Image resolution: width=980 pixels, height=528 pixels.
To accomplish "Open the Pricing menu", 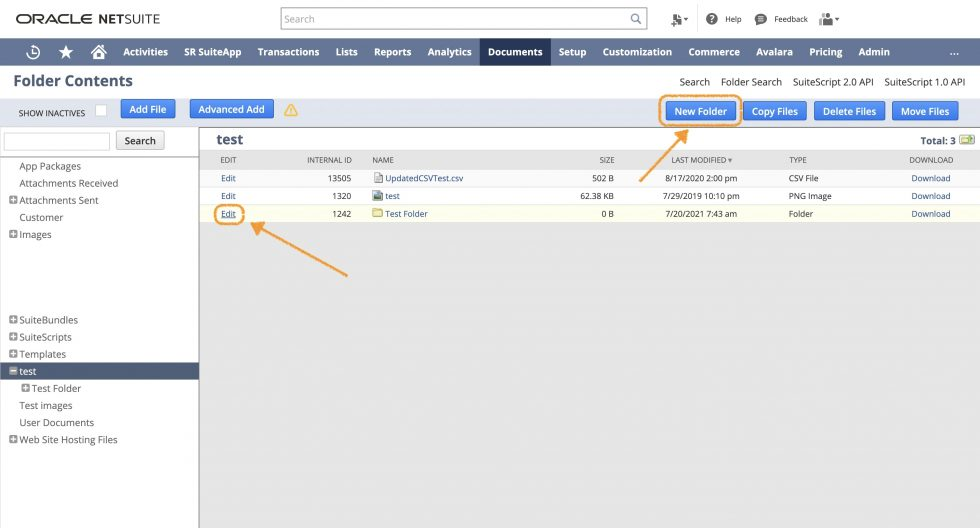I will coord(826,52).
